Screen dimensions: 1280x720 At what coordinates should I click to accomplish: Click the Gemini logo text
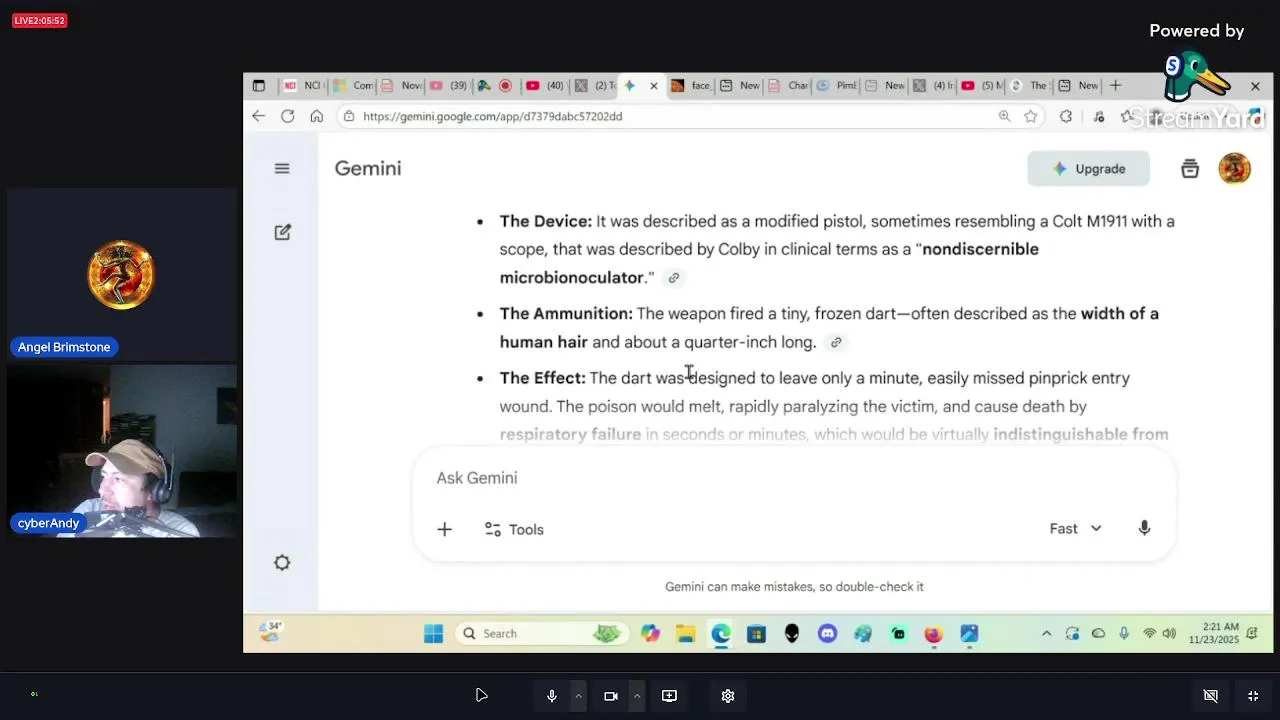click(368, 169)
